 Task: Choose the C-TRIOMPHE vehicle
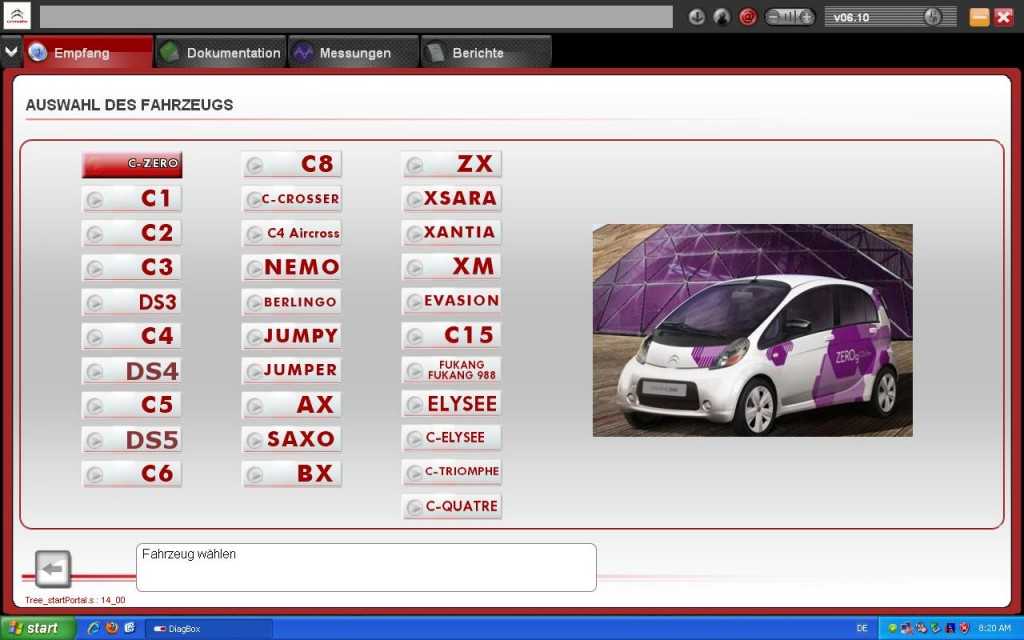pos(452,472)
